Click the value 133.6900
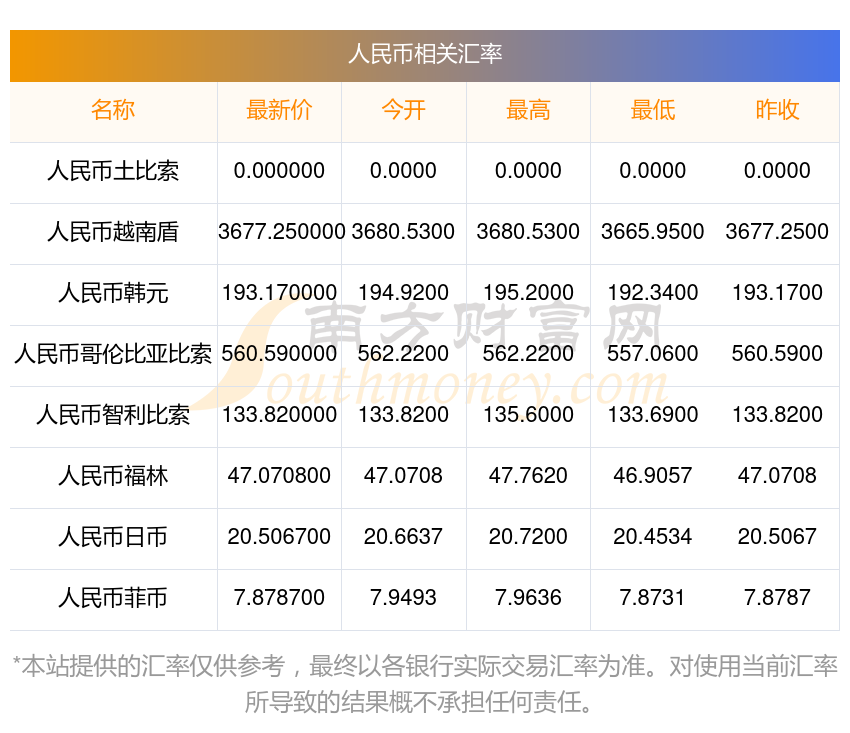The height and width of the screenshot is (733, 850). (x=653, y=415)
